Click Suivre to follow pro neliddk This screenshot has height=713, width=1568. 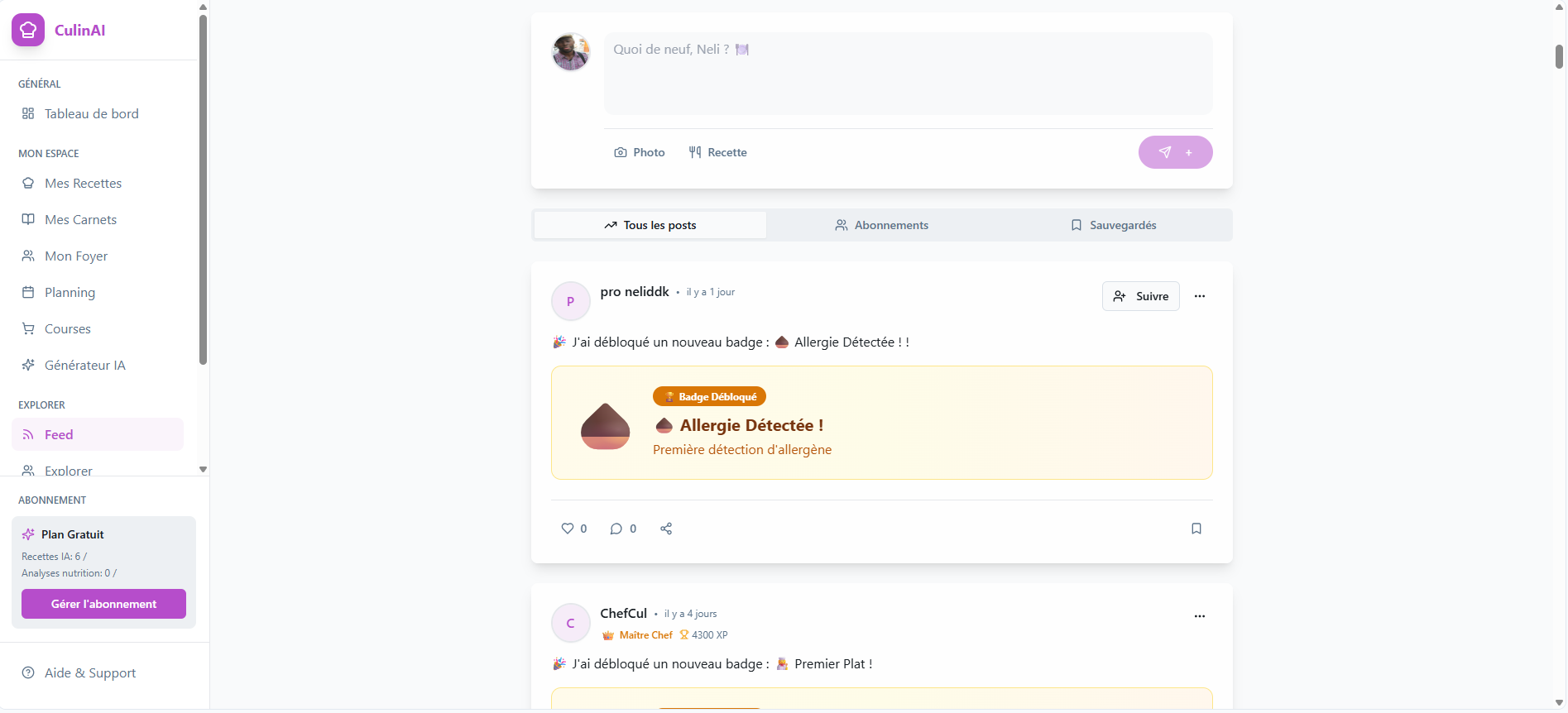tap(1140, 296)
